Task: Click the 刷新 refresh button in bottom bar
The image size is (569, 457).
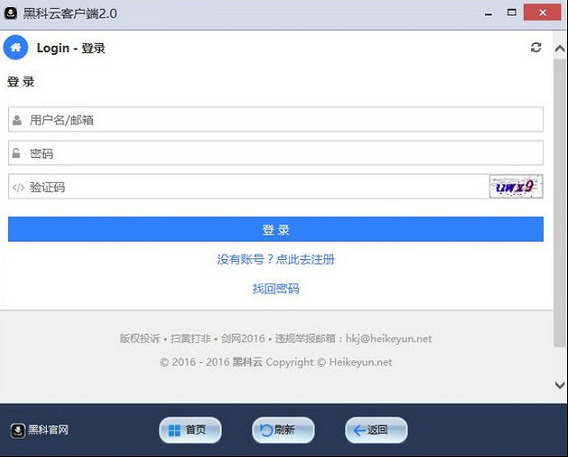Action: 283,430
